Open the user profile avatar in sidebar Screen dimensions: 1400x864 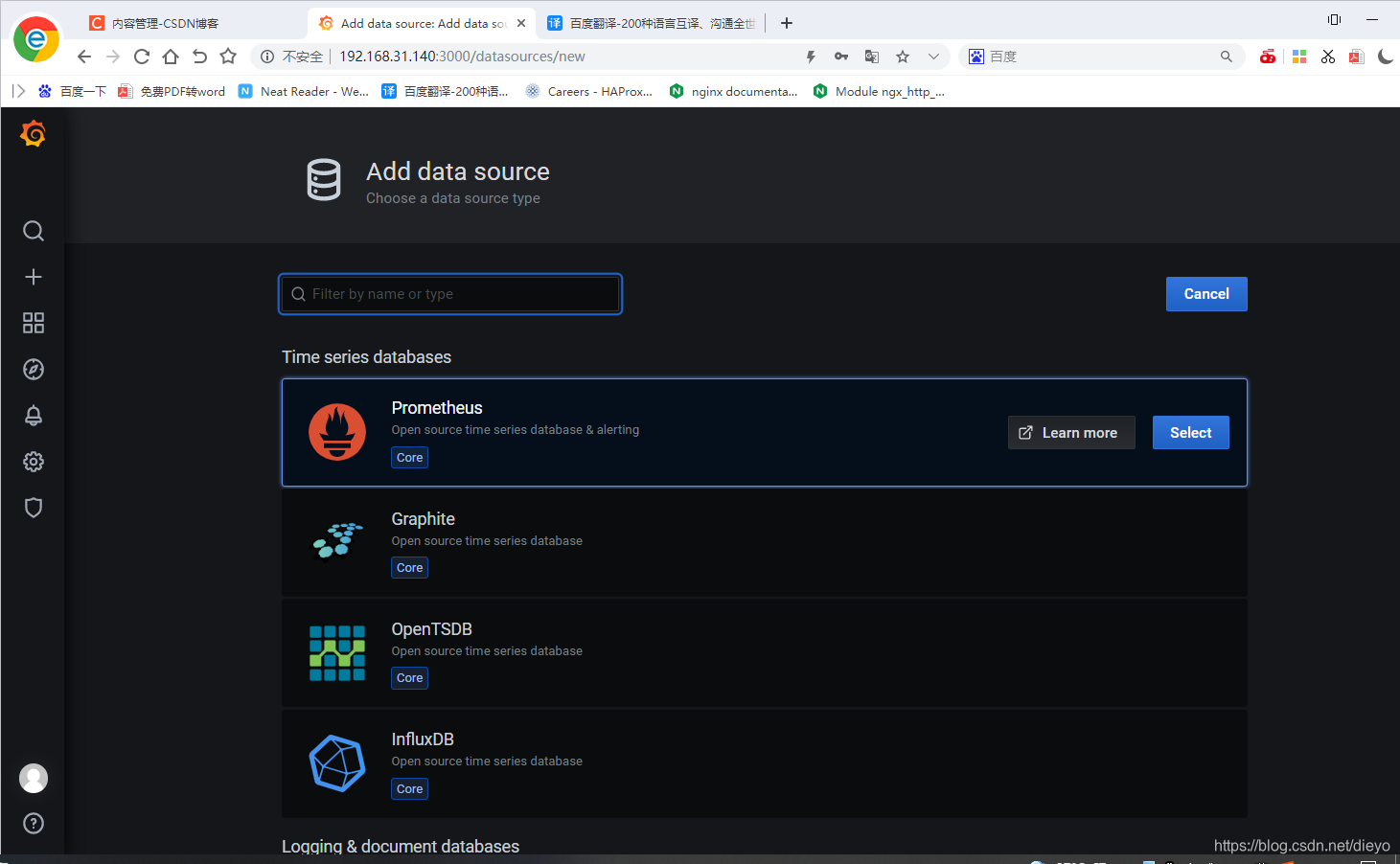[34, 778]
